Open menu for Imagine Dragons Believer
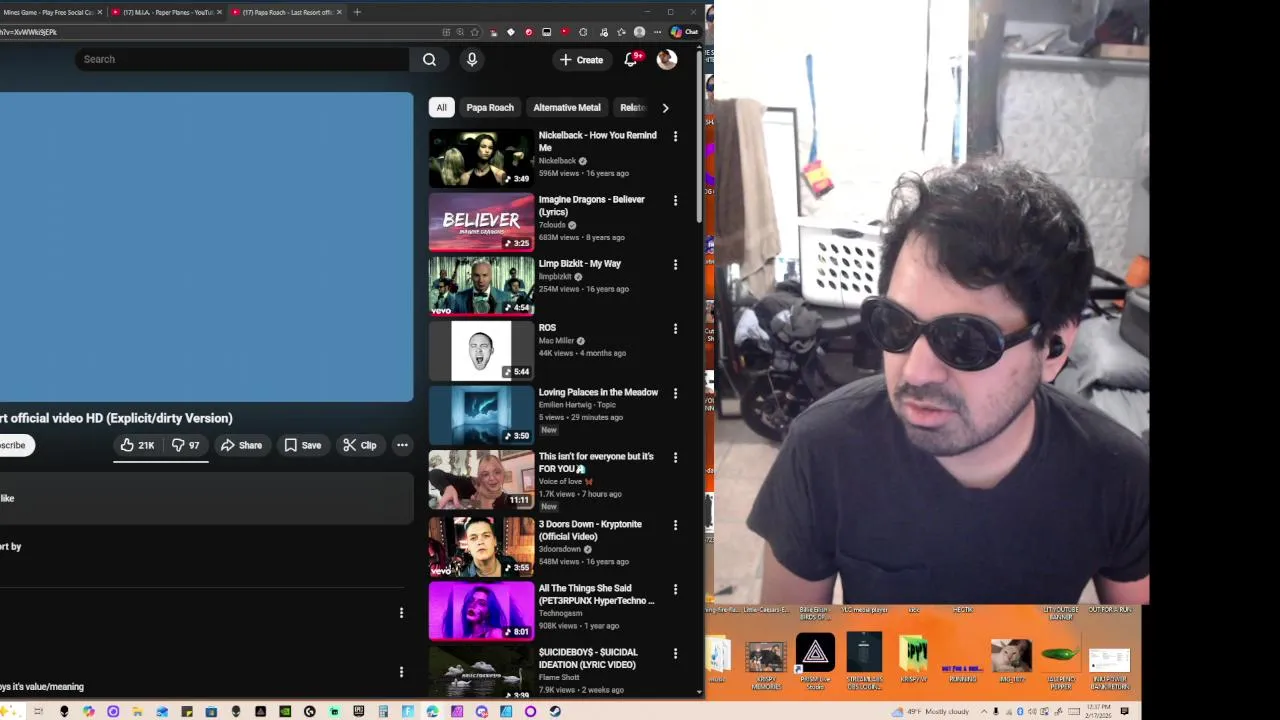 pyautogui.click(x=675, y=200)
